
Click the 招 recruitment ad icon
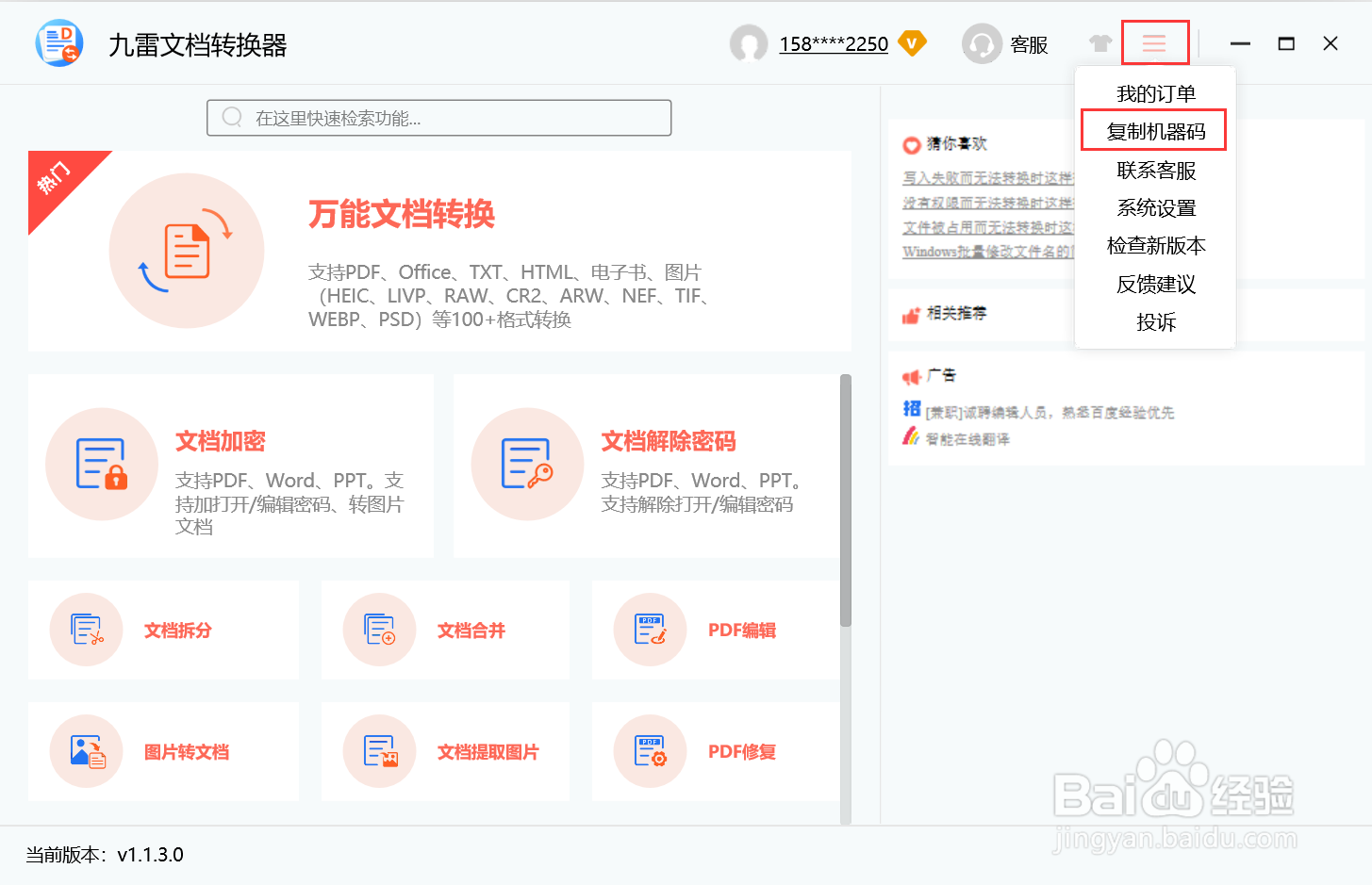[x=912, y=408]
